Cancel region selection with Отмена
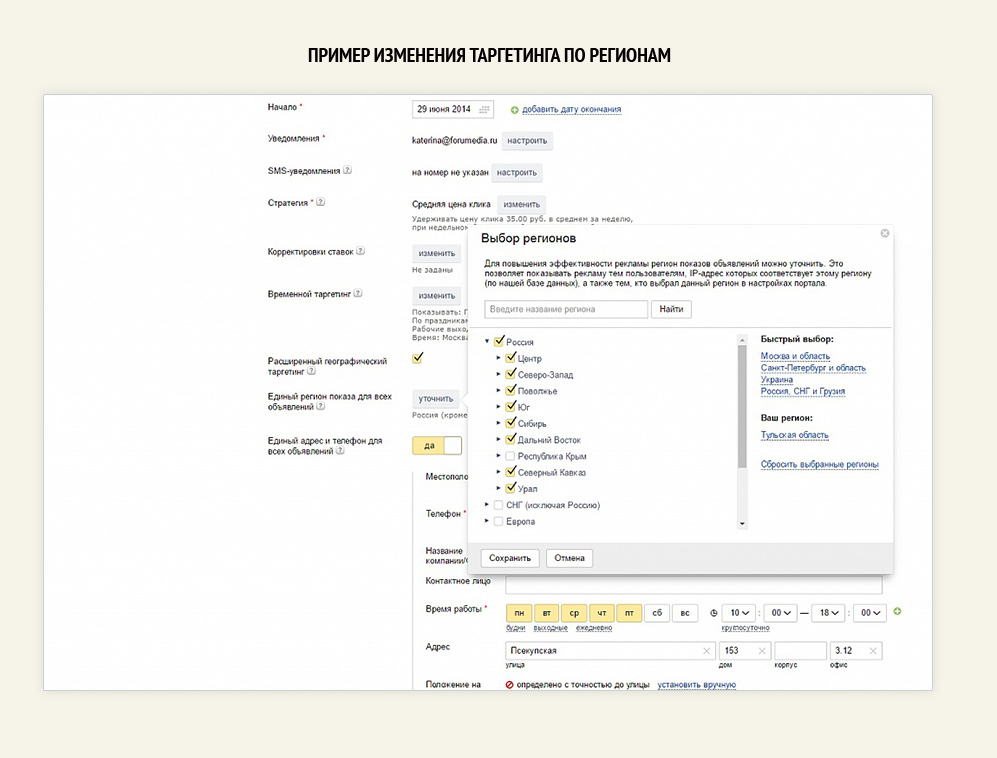Screen dimensions: 997x758 (569, 558)
